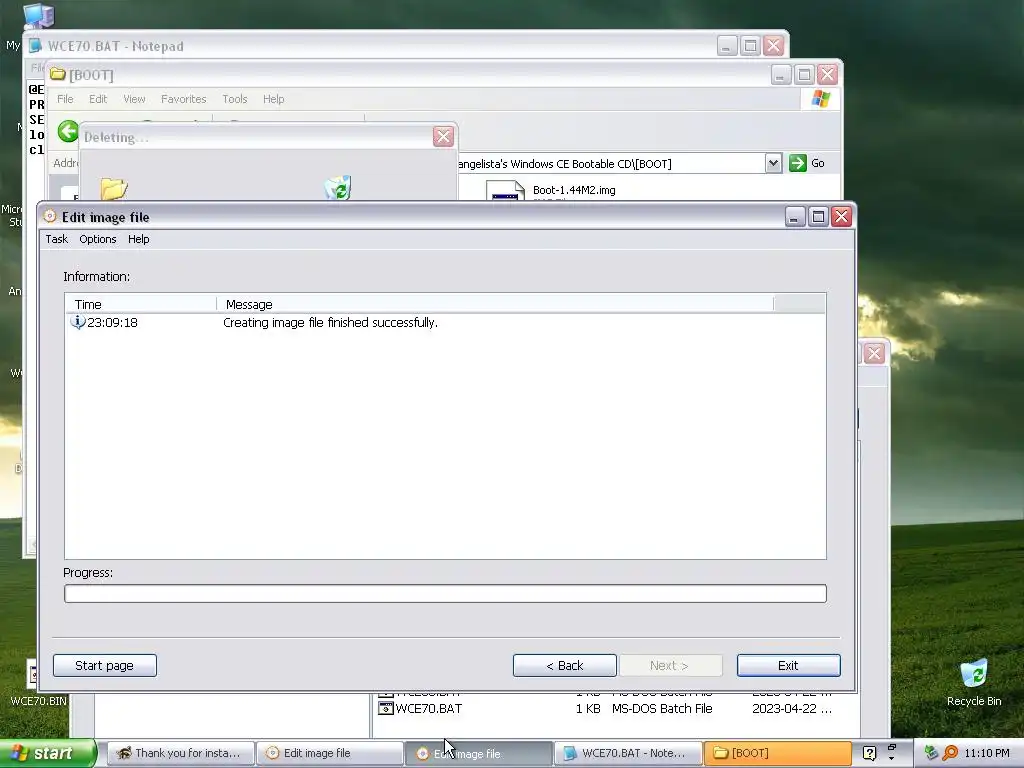Minimize the Edit image file window
The width and height of the screenshot is (1024, 768).
click(794, 217)
